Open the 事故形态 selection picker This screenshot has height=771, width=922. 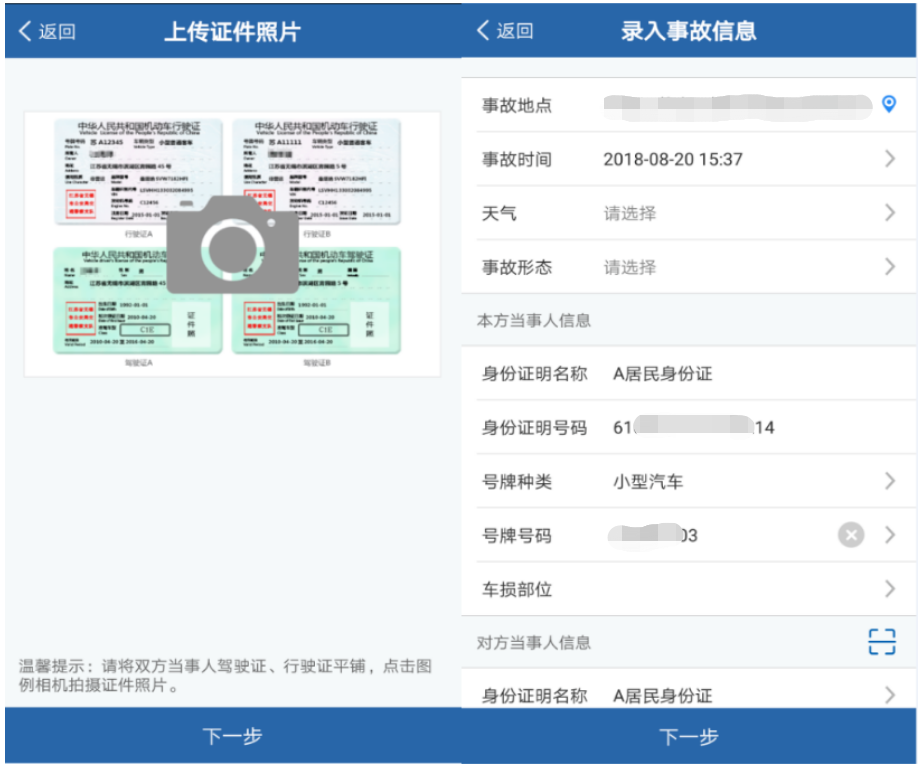[x=690, y=267]
